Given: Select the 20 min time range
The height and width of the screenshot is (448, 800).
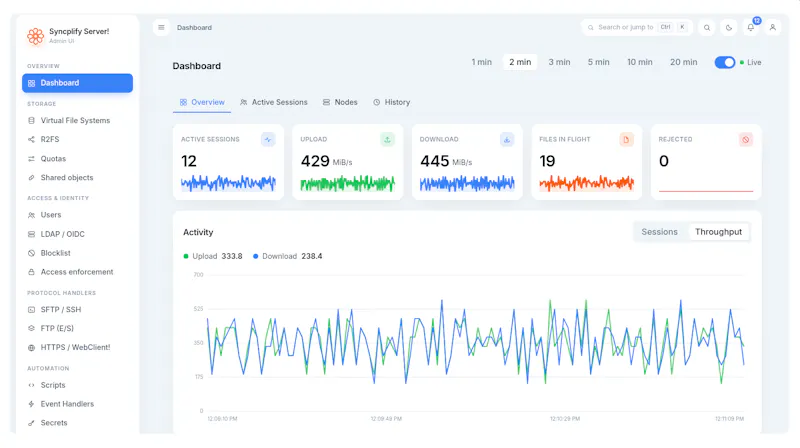Looking at the screenshot, I should tap(684, 62).
